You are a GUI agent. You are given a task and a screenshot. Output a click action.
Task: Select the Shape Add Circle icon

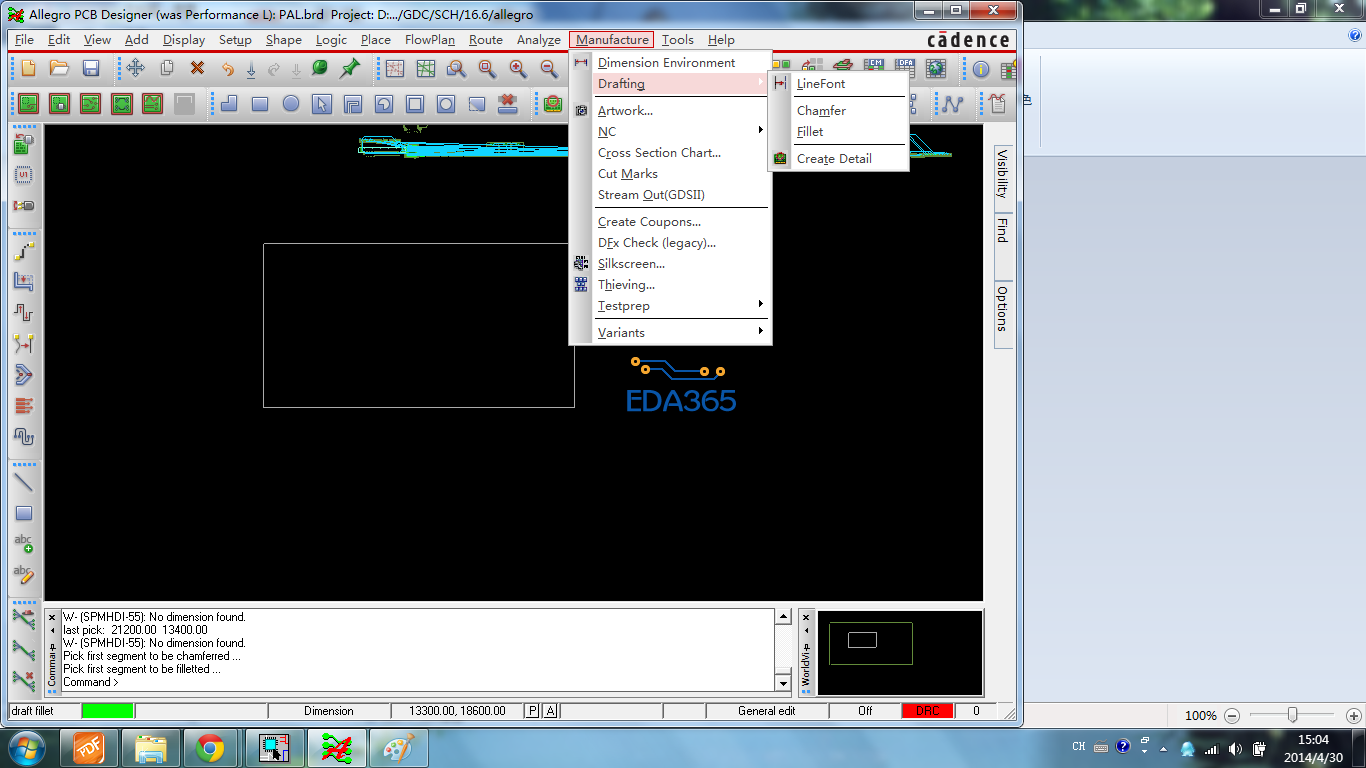click(x=291, y=103)
